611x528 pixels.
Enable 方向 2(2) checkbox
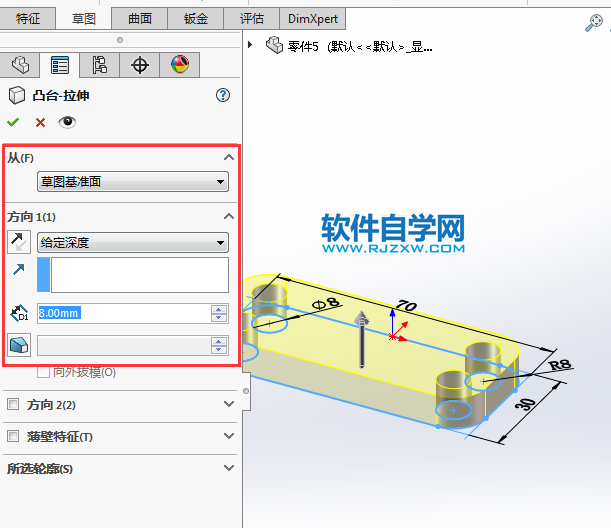[13, 404]
